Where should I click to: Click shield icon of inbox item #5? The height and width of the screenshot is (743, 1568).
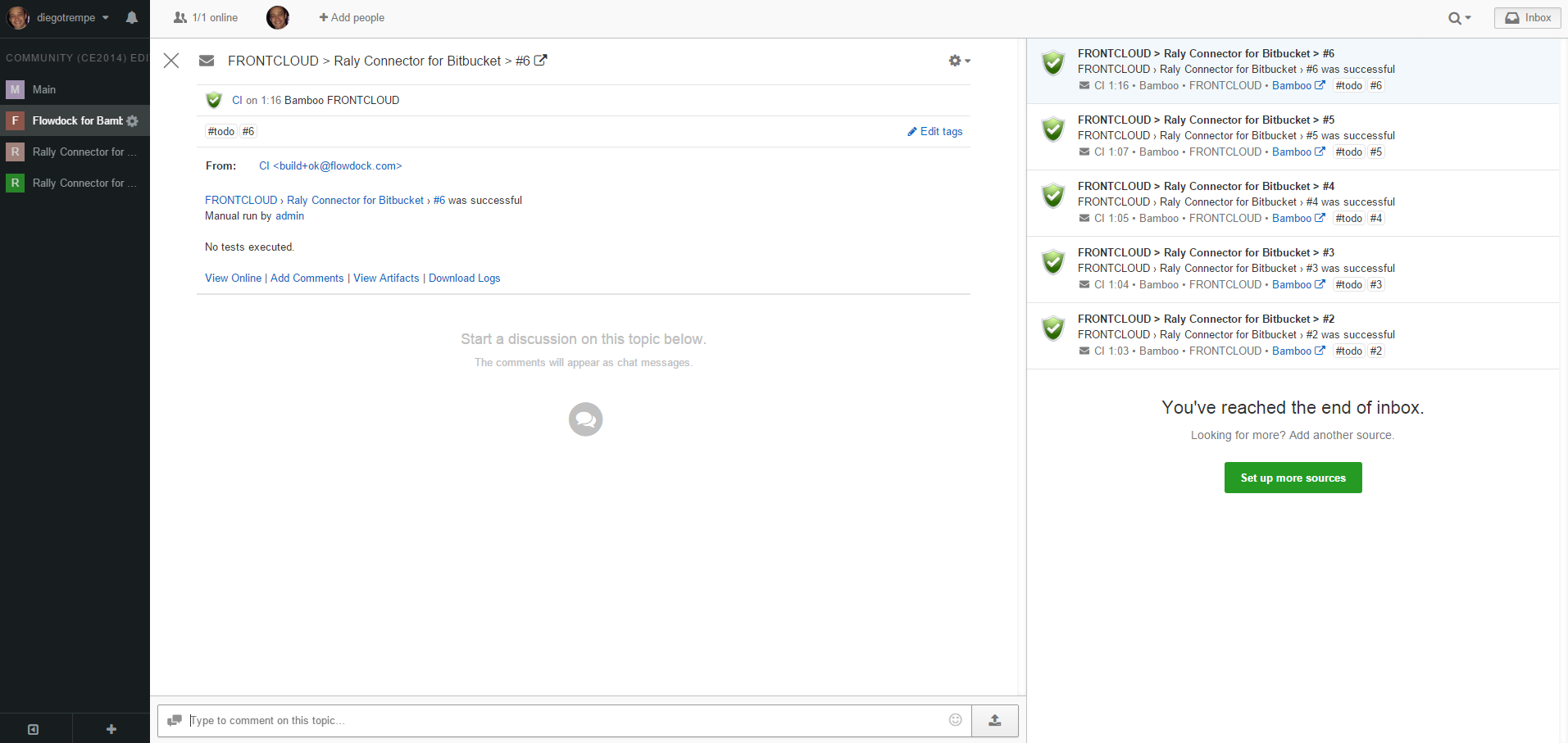[x=1053, y=129]
